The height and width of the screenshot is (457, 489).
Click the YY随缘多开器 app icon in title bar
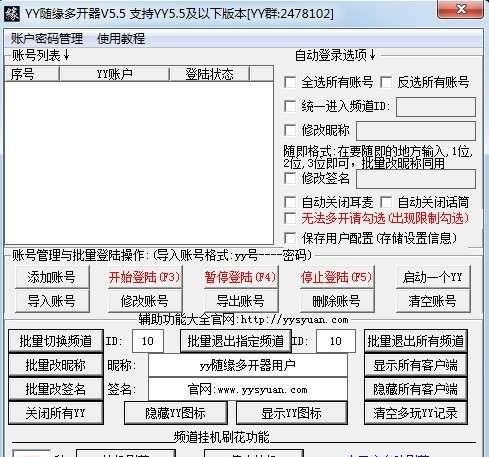tap(12, 14)
